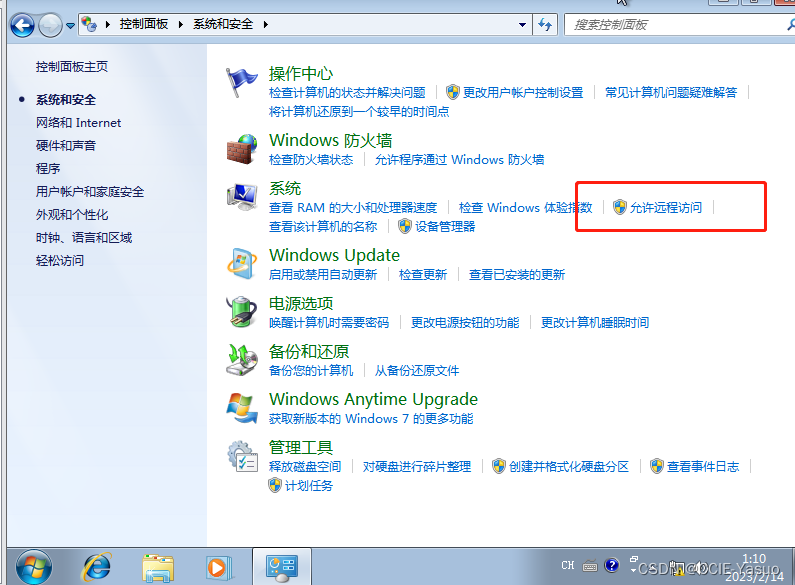Open 更改电源按钮的功能 link
Viewport: 795px width, 585px height.
click(465, 323)
